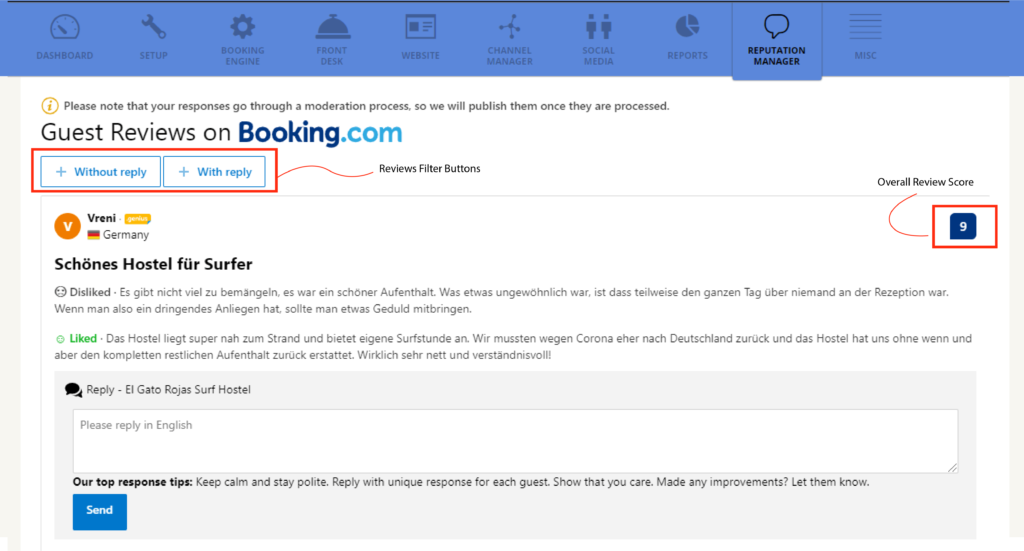Open Misc lines icon
This screenshot has height=551, width=1024.
coord(865,27)
